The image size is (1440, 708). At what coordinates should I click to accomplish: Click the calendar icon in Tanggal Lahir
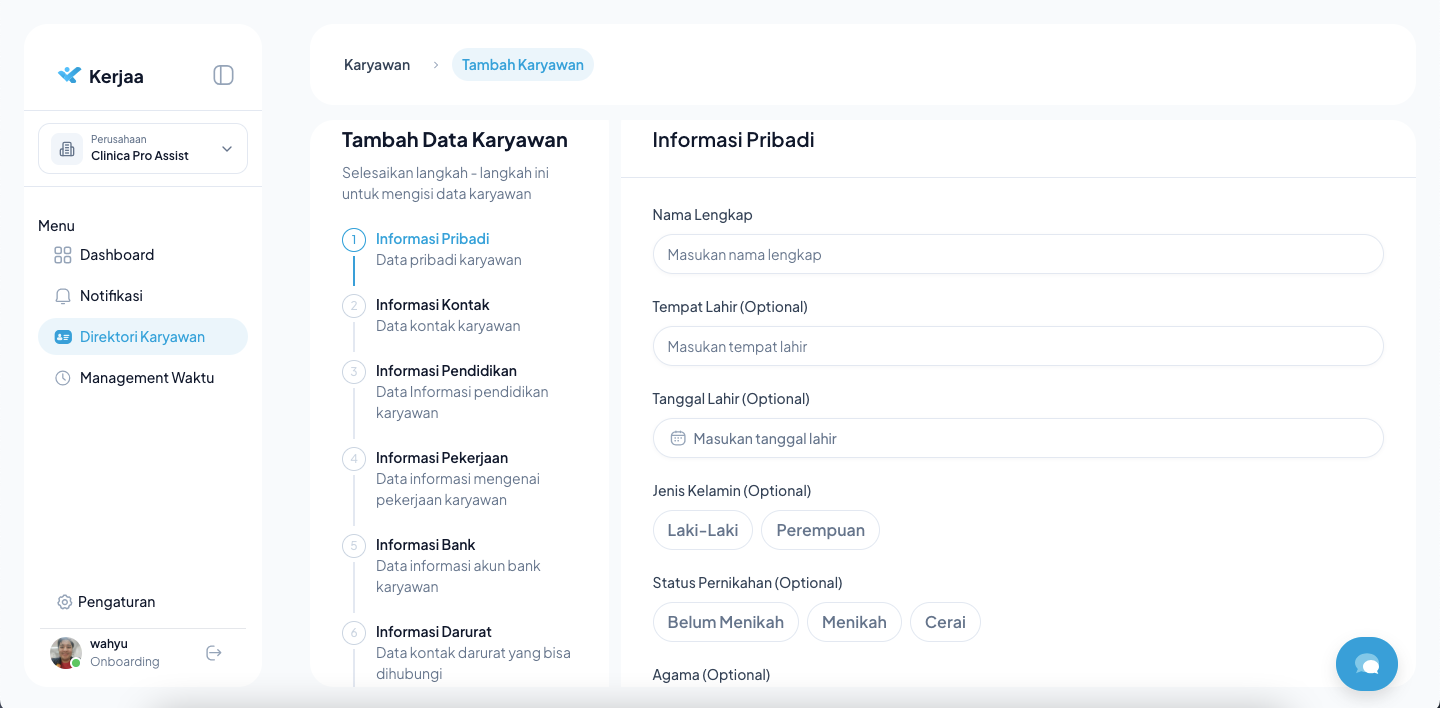pyautogui.click(x=678, y=438)
